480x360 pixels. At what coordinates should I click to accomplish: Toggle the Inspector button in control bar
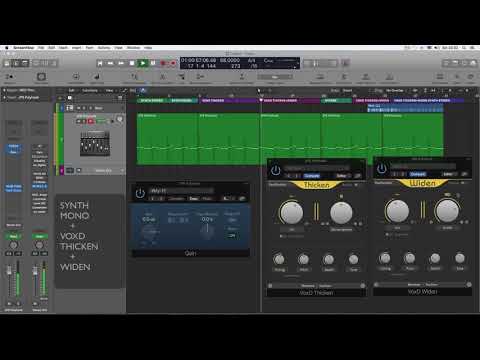(16, 63)
